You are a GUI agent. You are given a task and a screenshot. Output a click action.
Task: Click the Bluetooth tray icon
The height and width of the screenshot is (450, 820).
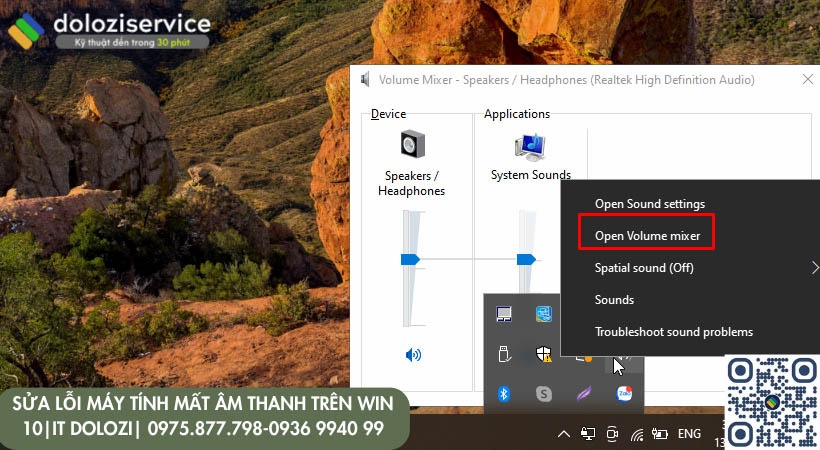(505, 394)
